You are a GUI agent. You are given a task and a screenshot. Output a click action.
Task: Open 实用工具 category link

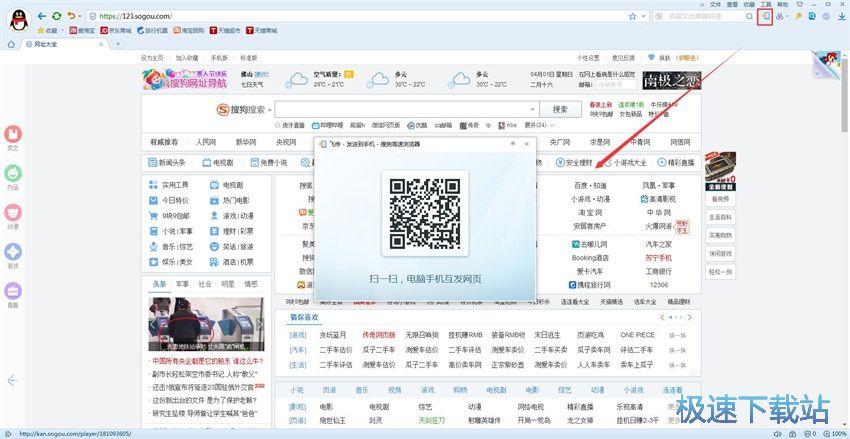pyautogui.click(x=169, y=185)
